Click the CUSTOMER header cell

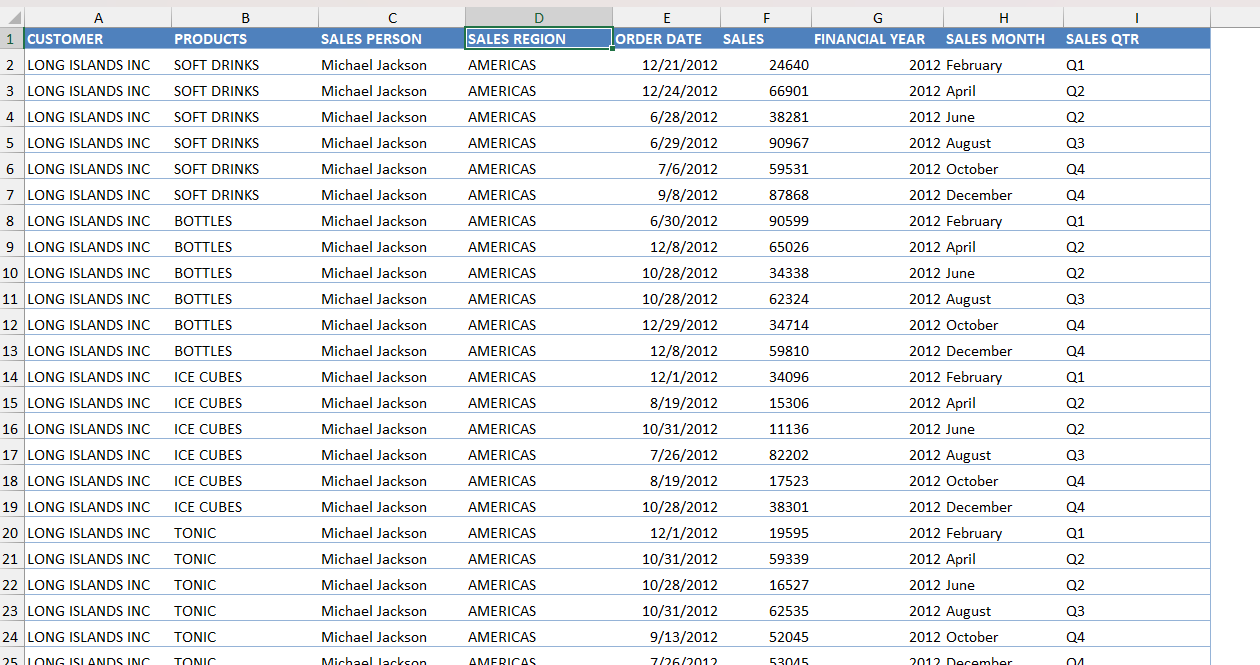pyautogui.click(x=98, y=39)
